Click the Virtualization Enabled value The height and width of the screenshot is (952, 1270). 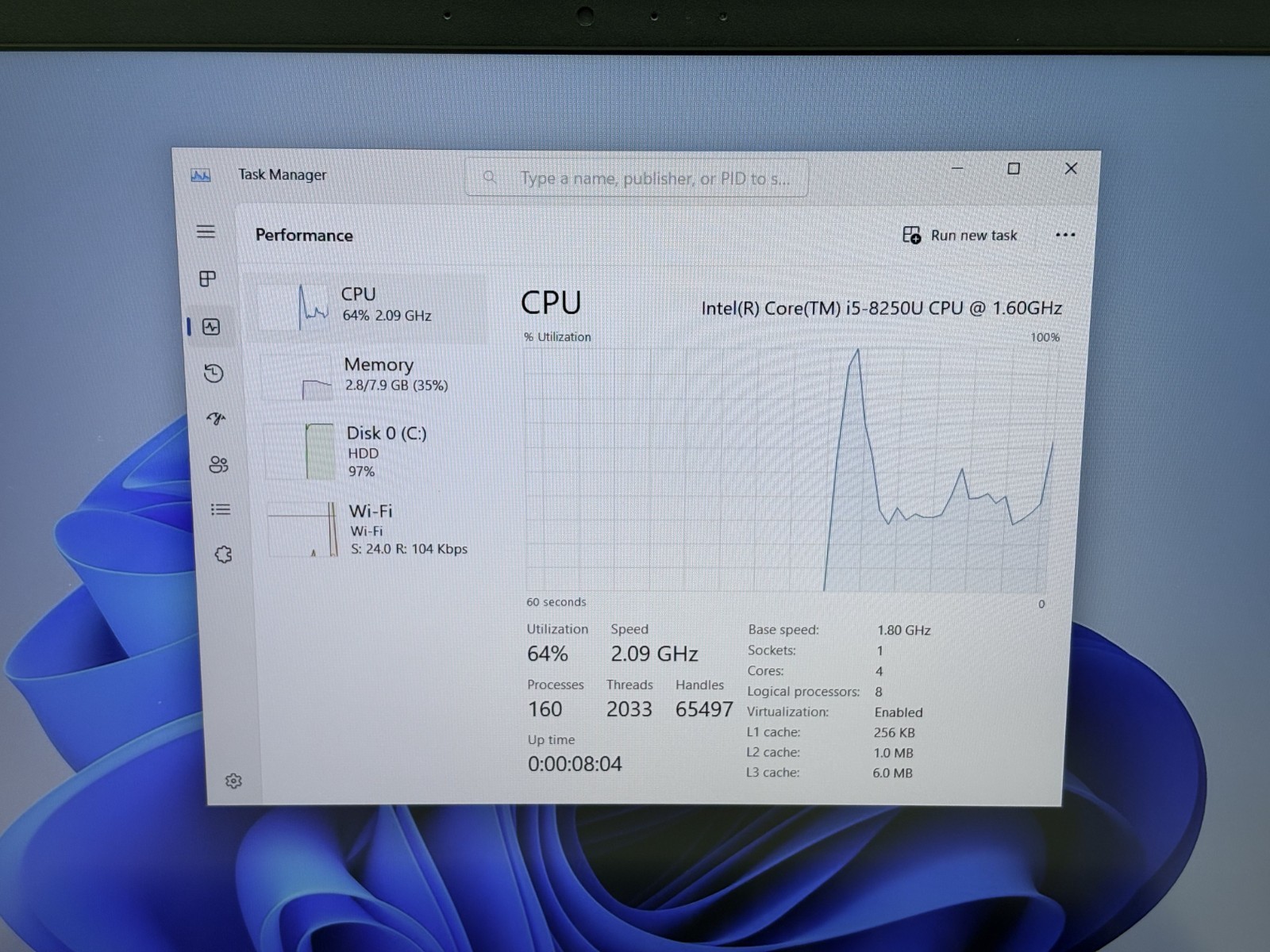click(x=899, y=712)
